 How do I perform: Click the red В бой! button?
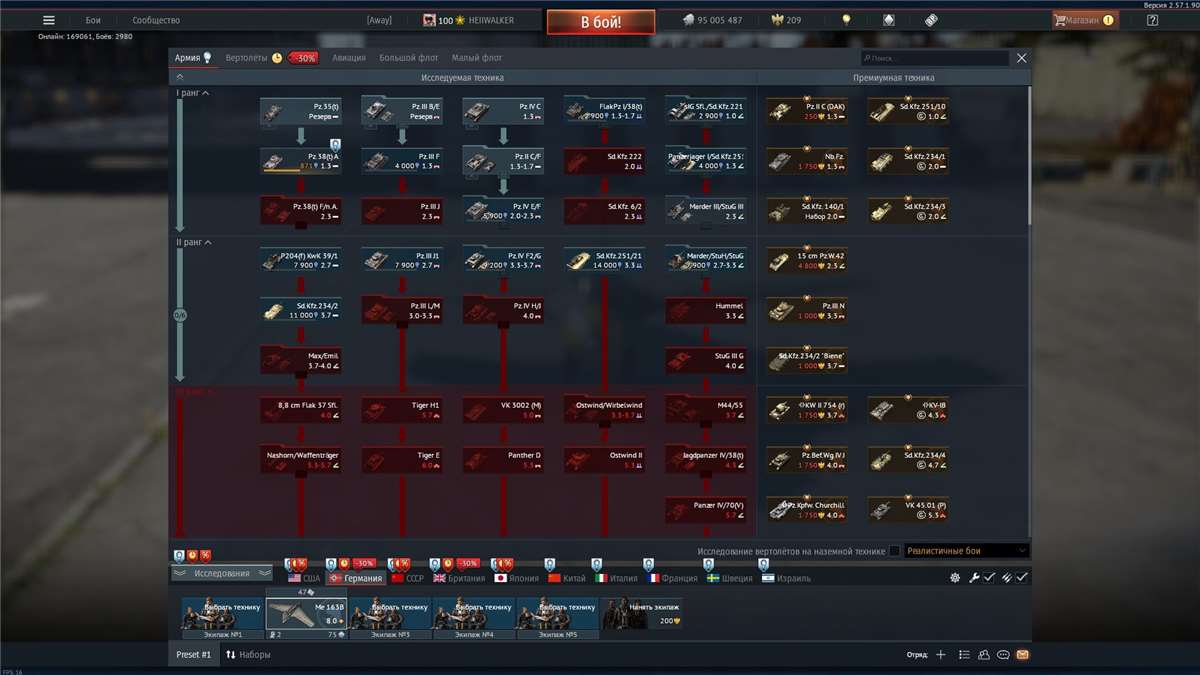(601, 21)
